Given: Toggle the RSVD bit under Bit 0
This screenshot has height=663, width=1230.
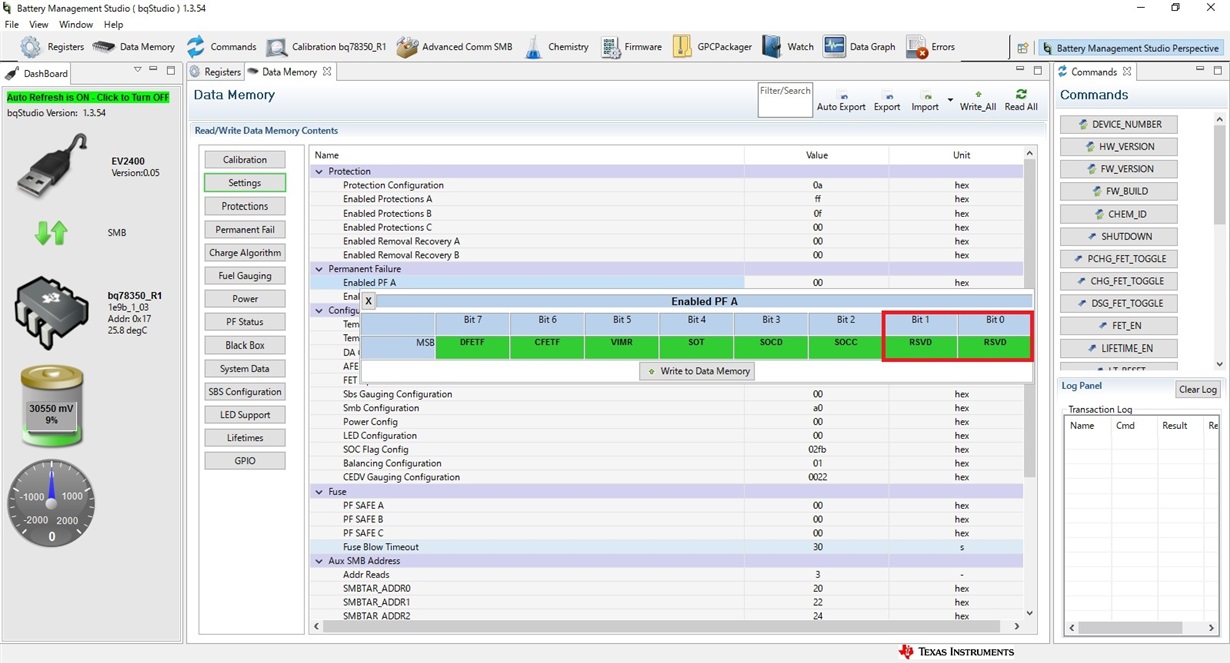Looking at the screenshot, I should pos(994,347).
